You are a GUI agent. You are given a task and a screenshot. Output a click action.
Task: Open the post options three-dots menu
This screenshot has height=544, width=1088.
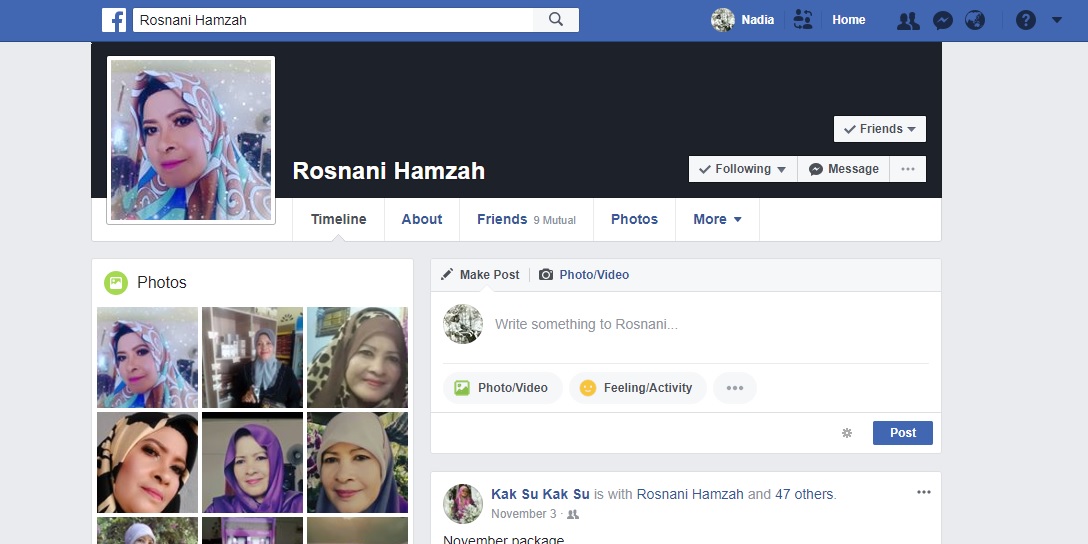coord(924,493)
